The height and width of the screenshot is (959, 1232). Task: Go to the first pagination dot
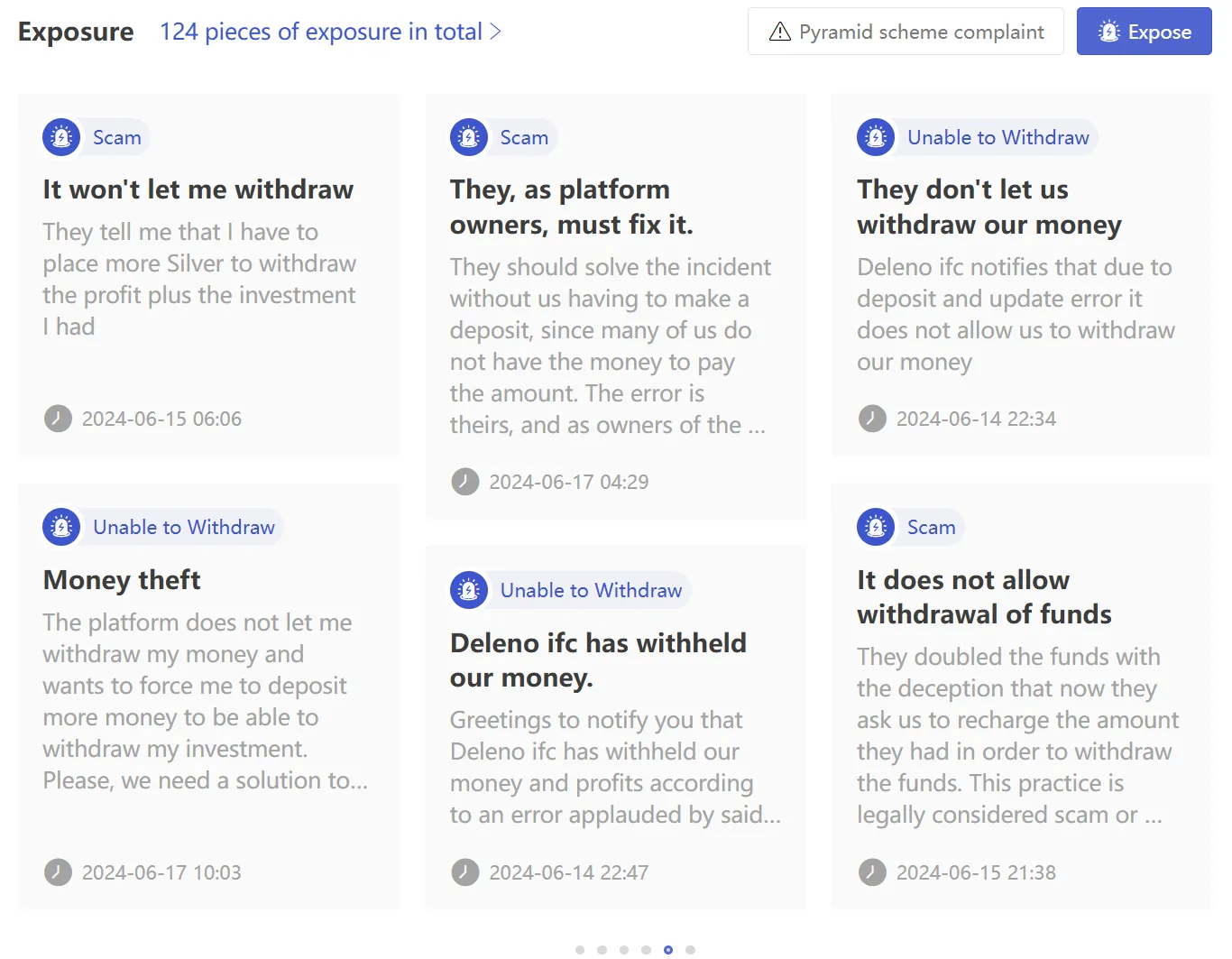(580, 949)
